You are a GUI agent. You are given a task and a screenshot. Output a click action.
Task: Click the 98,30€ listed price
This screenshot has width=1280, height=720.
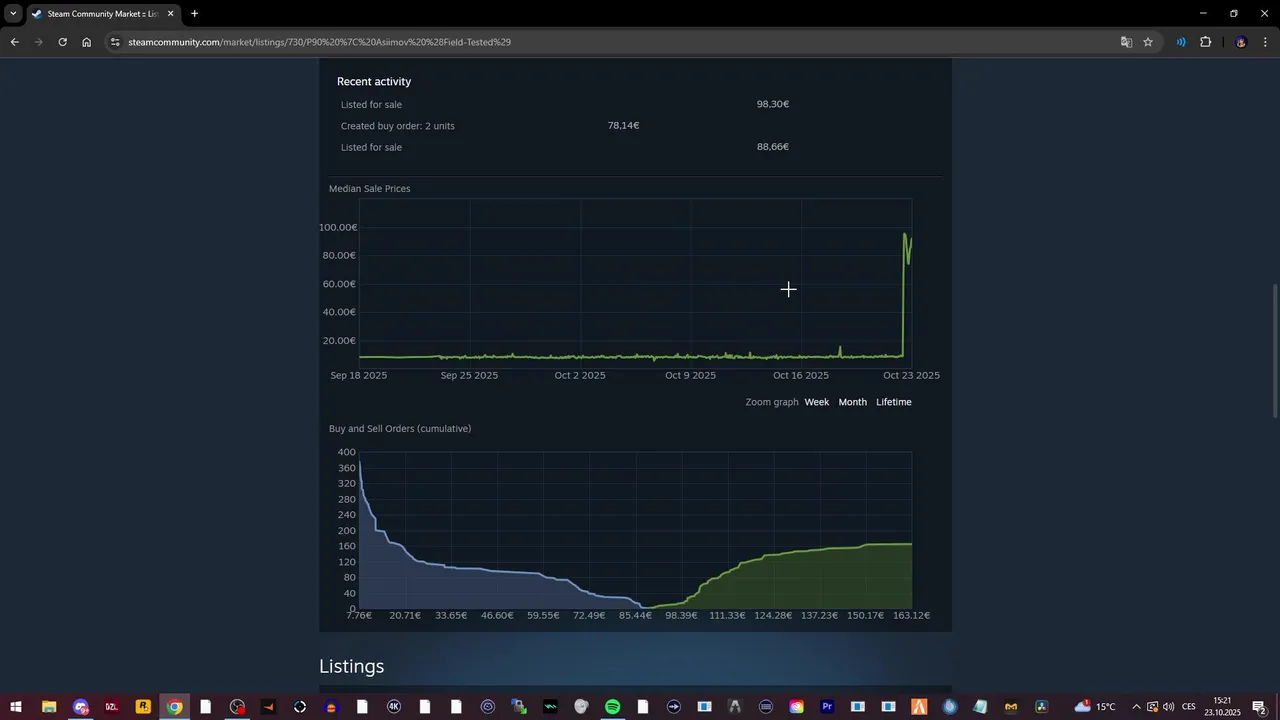773,104
